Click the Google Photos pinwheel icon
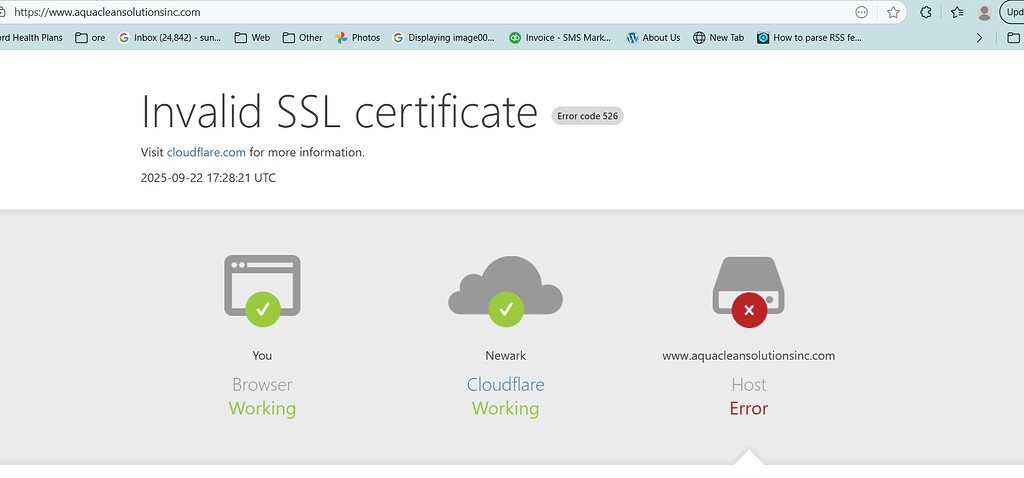 (x=341, y=38)
